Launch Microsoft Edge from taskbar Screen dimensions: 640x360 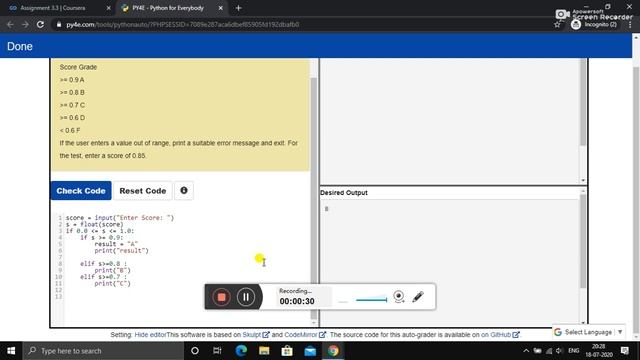241,351
